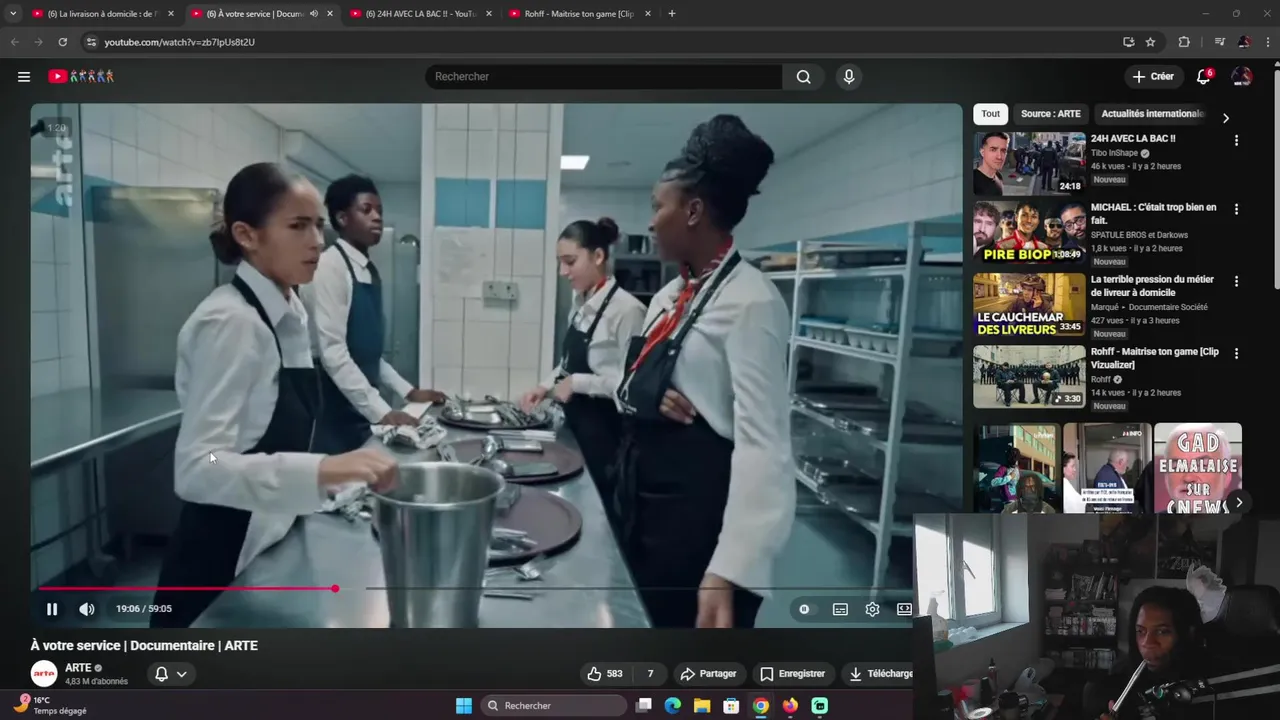Open a new browser tab
This screenshot has width=1280, height=720.
[672, 14]
